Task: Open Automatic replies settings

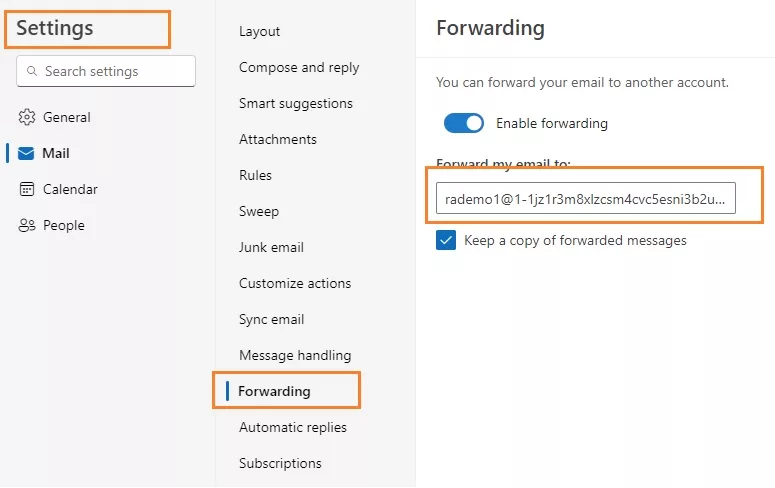Action: (292, 427)
